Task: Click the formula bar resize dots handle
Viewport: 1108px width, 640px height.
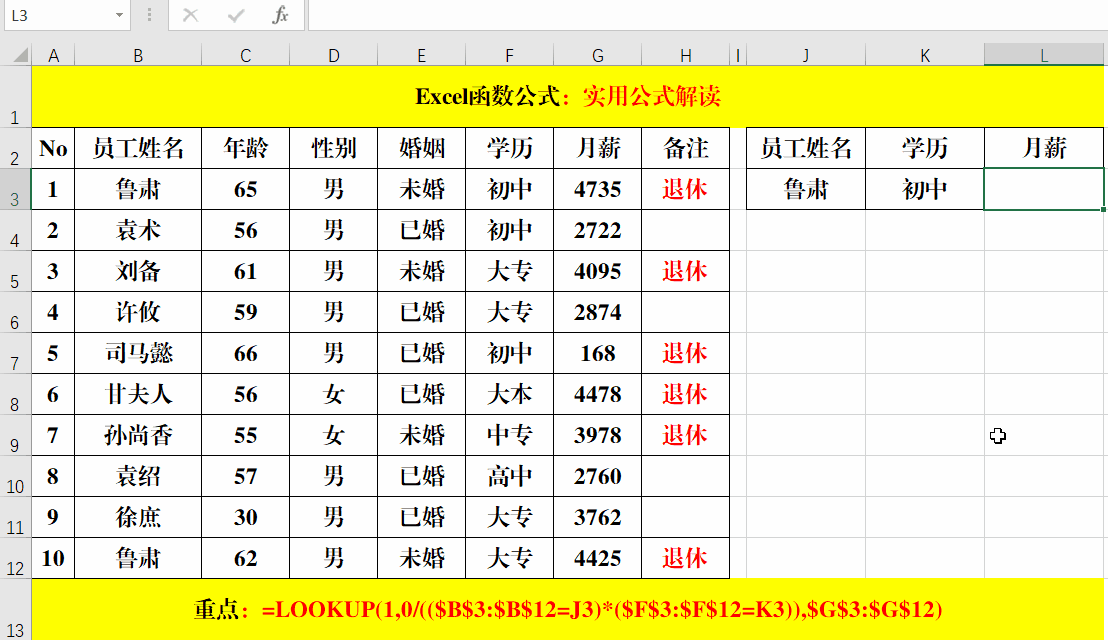Action: coord(149,15)
